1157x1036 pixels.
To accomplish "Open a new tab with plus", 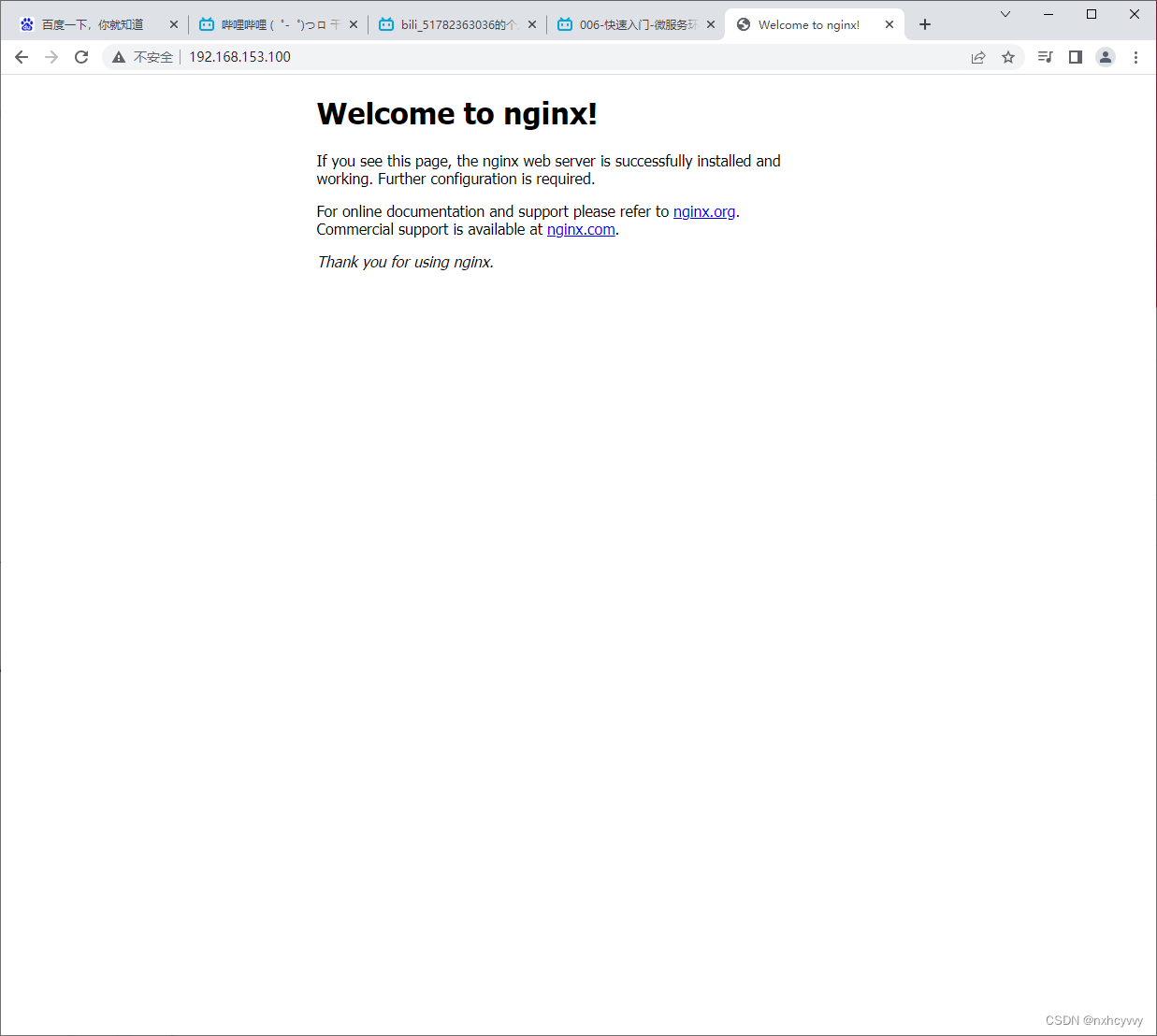I will point(925,24).
